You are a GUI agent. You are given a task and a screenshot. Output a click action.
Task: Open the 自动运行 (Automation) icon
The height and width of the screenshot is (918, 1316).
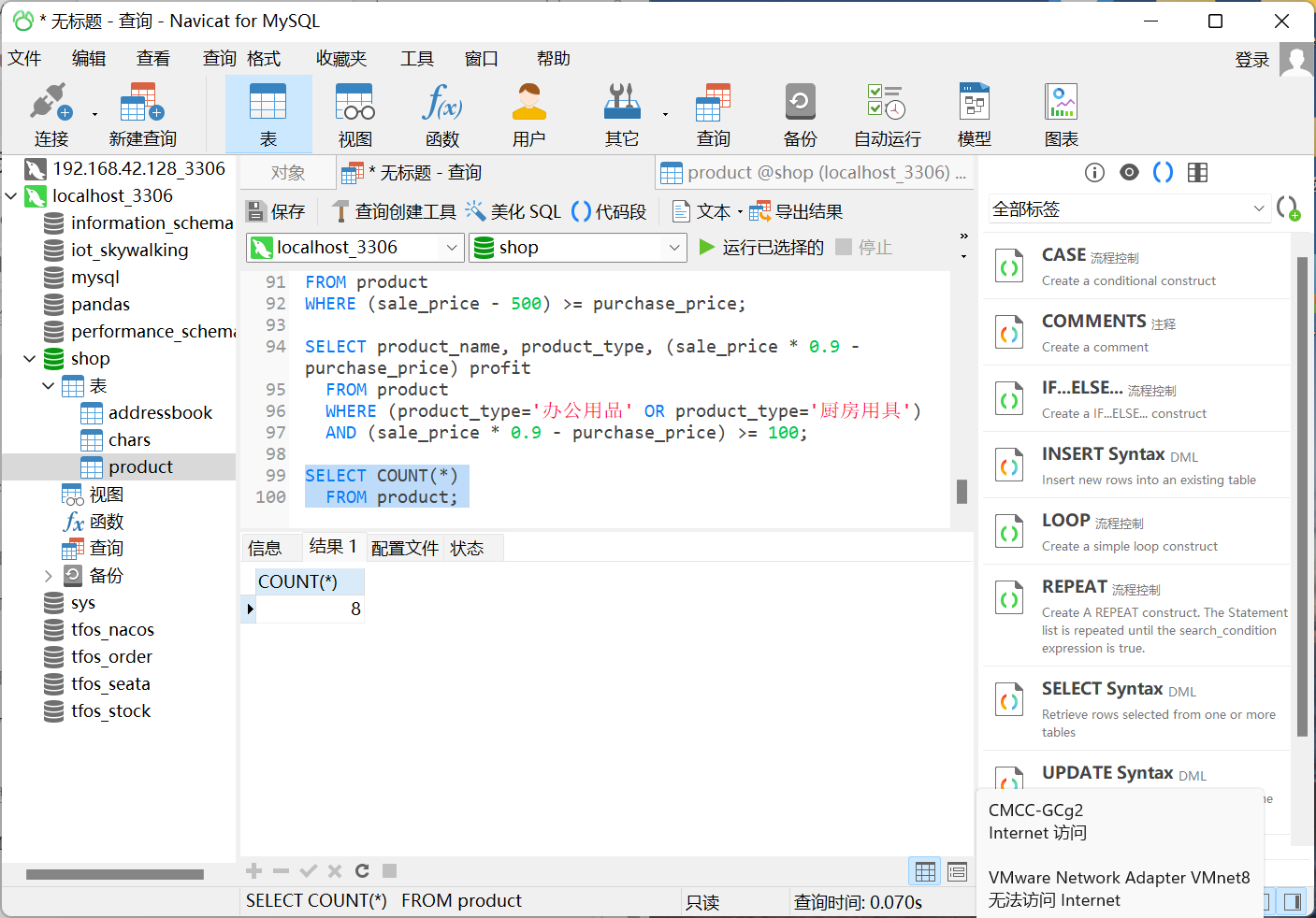pyautogui.click(x=887, y=114)
